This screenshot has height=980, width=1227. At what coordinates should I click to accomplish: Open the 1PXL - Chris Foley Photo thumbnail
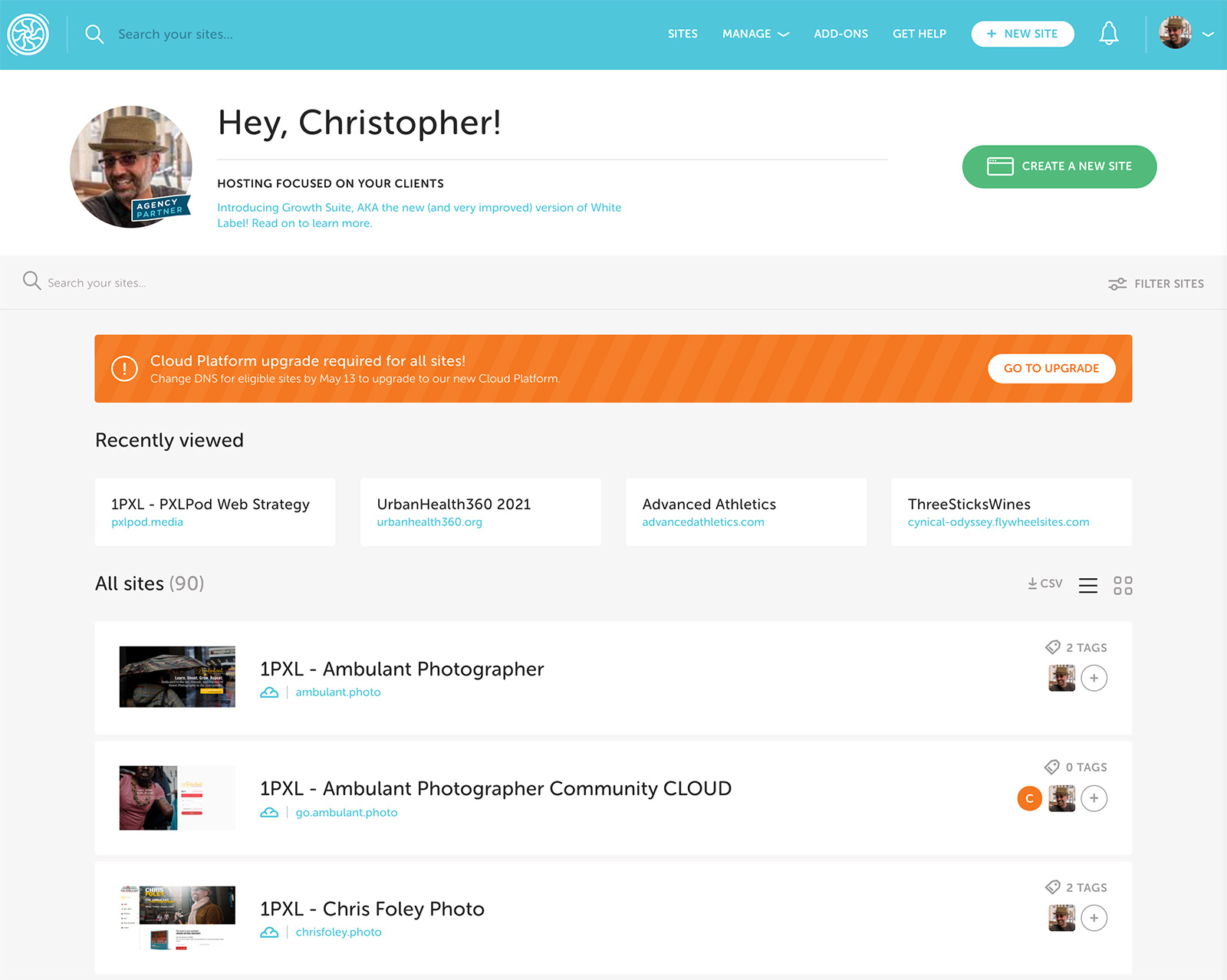[x=177, y=918]
